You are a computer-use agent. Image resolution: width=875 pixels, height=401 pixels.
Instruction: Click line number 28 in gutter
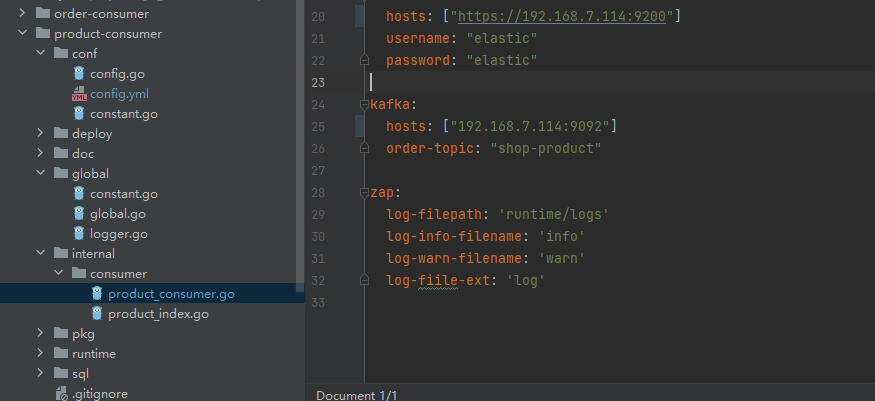(318, 193)
